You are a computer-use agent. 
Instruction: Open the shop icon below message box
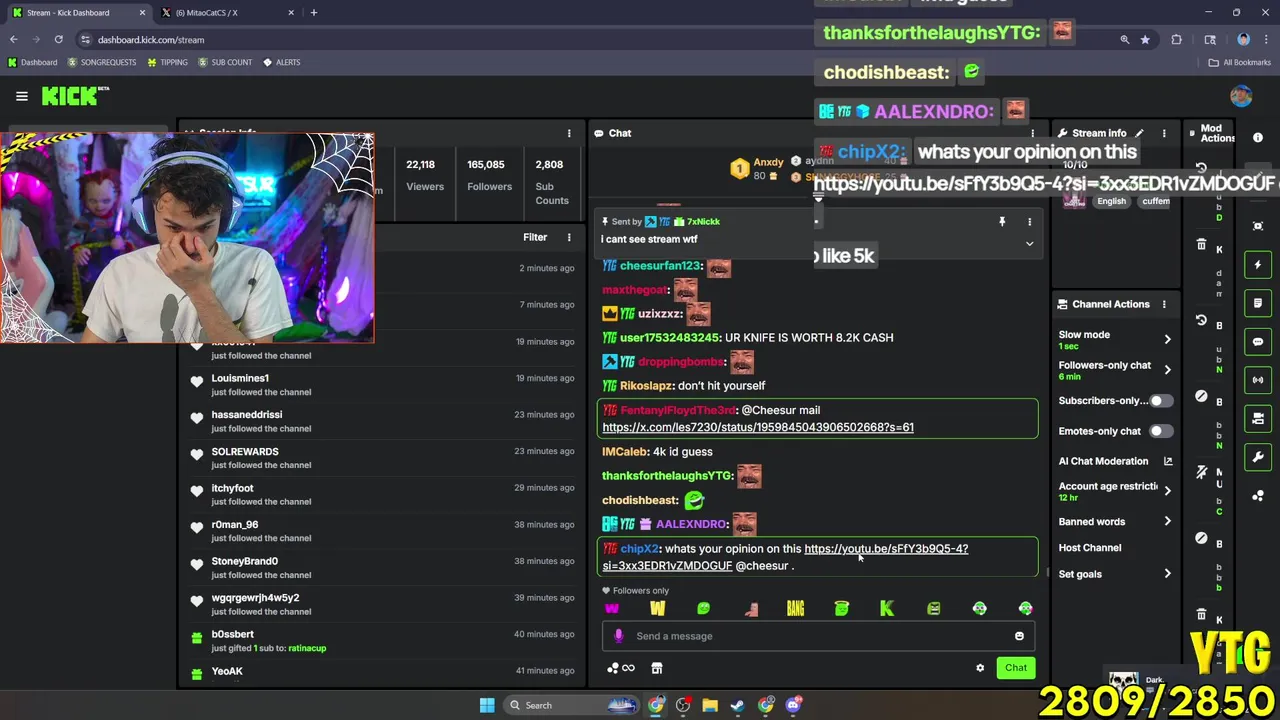coord(657,668)
